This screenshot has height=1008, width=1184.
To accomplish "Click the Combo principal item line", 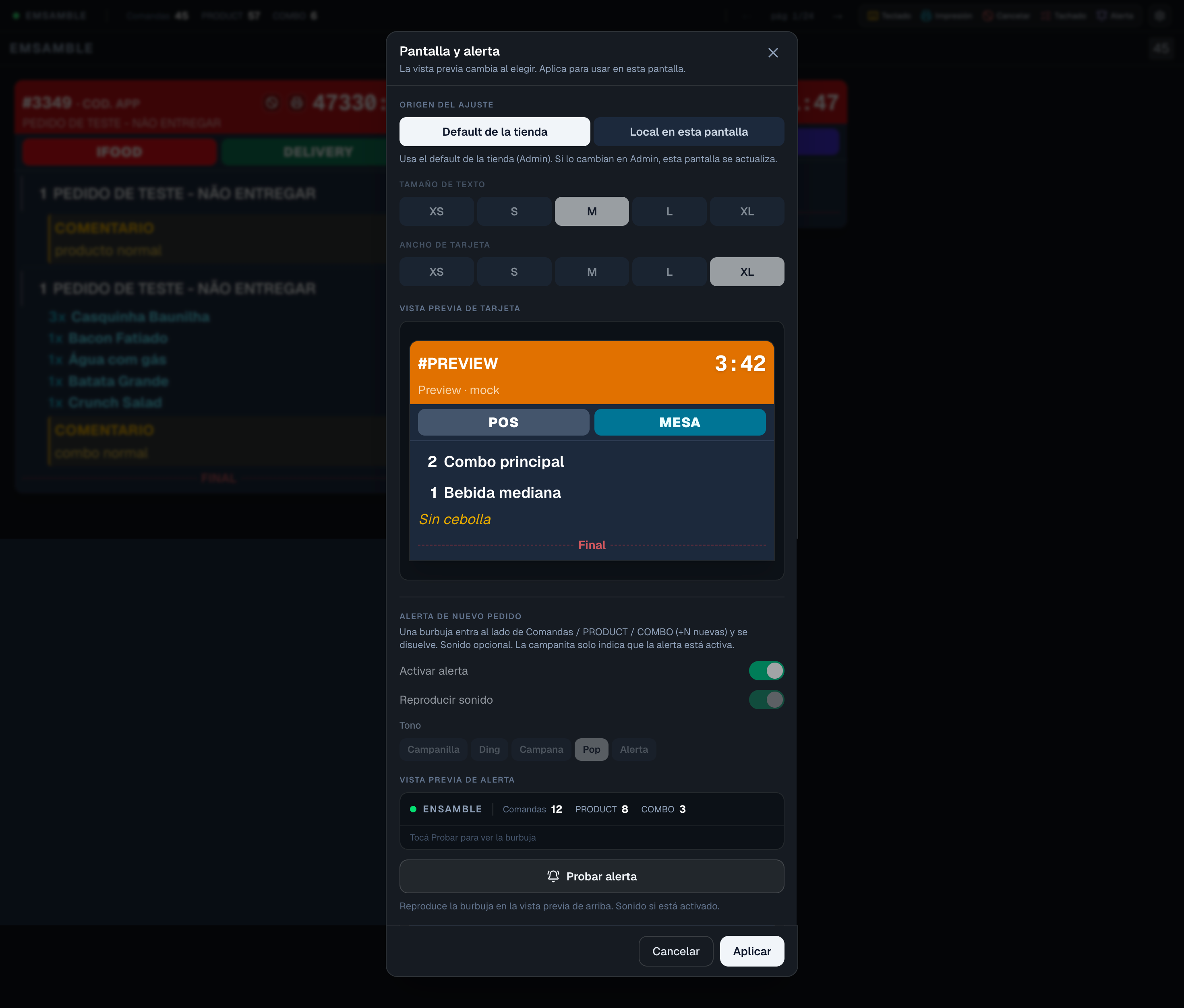I will point(495,461).
